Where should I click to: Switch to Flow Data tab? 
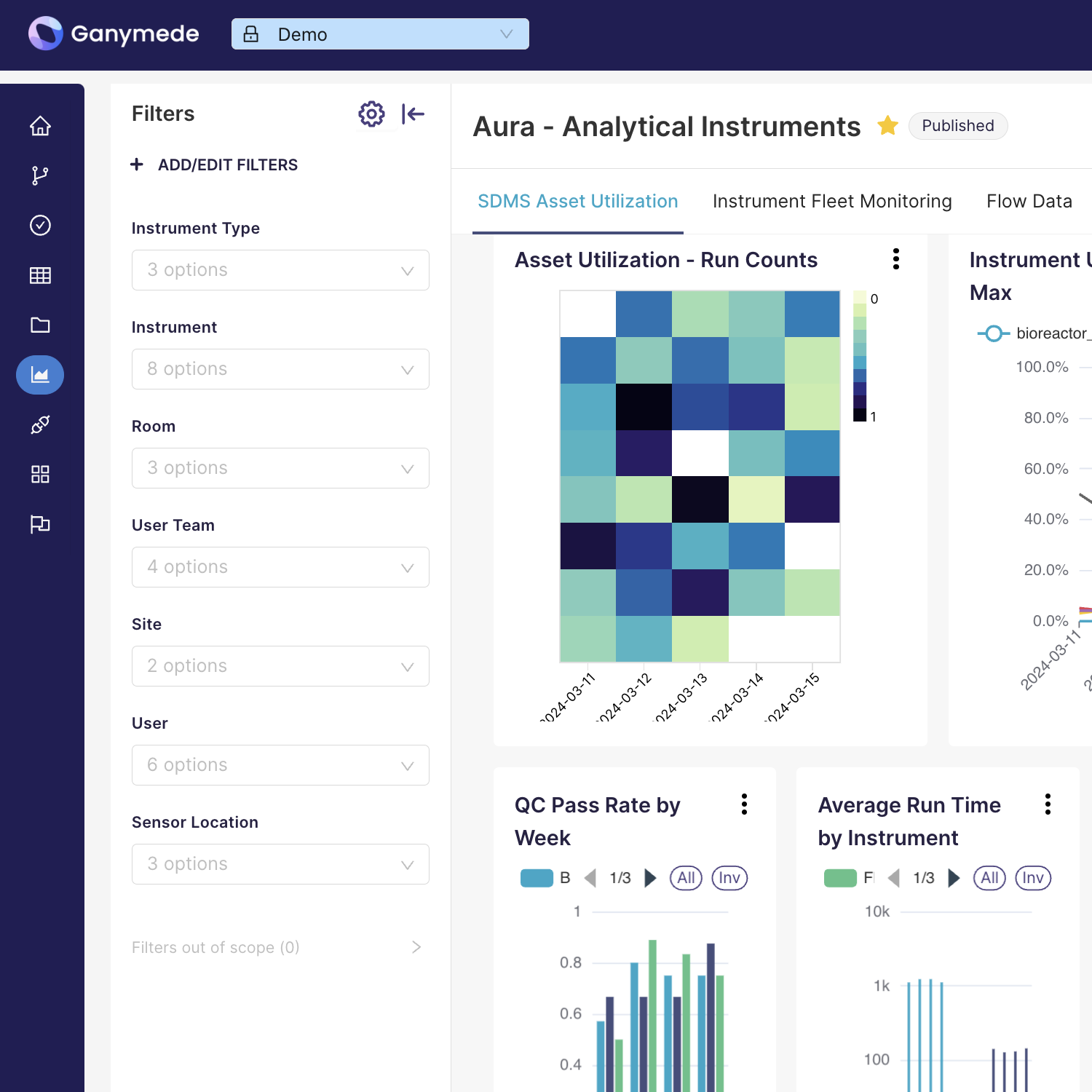point(1029,202)
